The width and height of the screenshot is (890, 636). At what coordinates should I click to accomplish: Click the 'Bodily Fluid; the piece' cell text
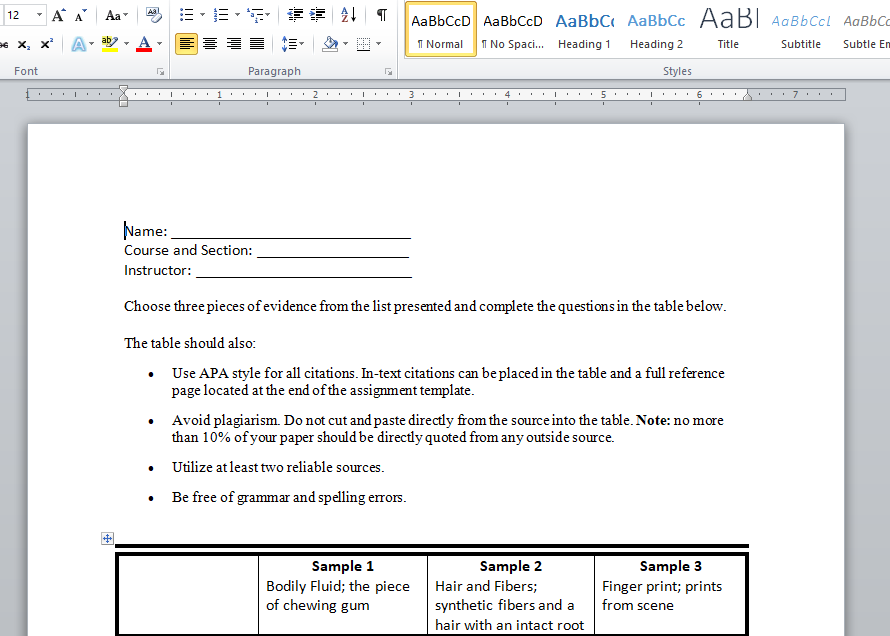(338, 586)
